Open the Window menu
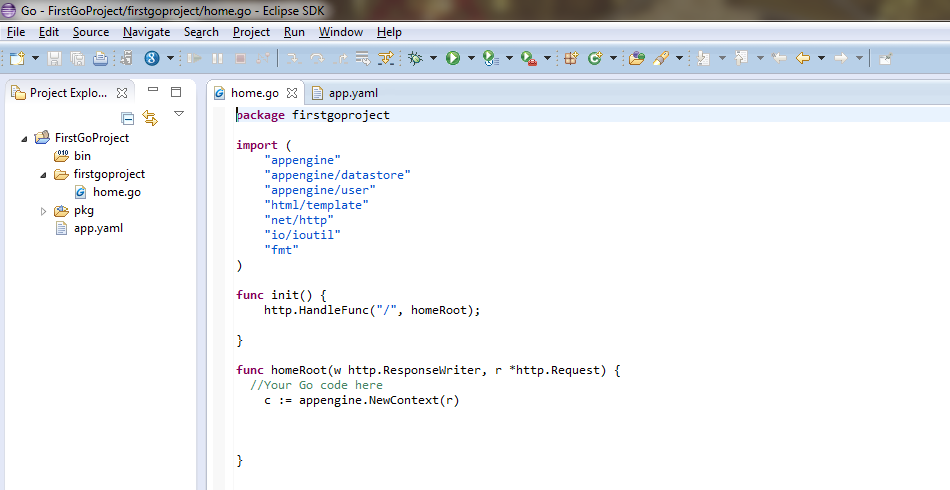 [340, 32]
